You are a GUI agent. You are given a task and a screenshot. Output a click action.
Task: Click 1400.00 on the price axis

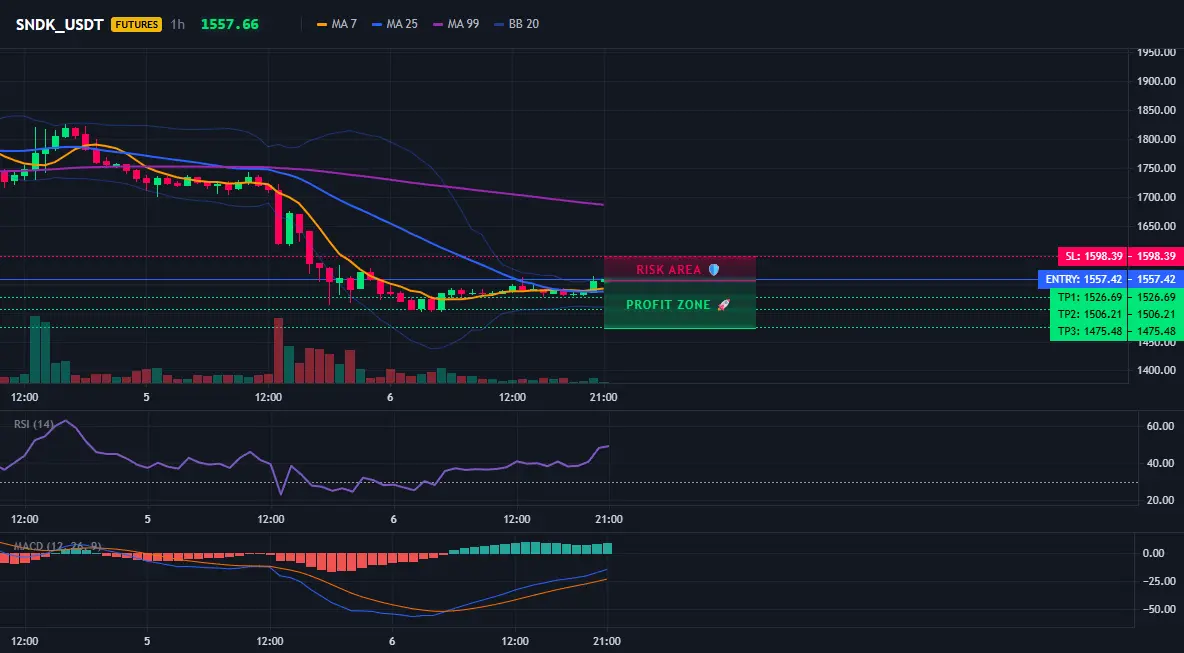[1156, 371]
